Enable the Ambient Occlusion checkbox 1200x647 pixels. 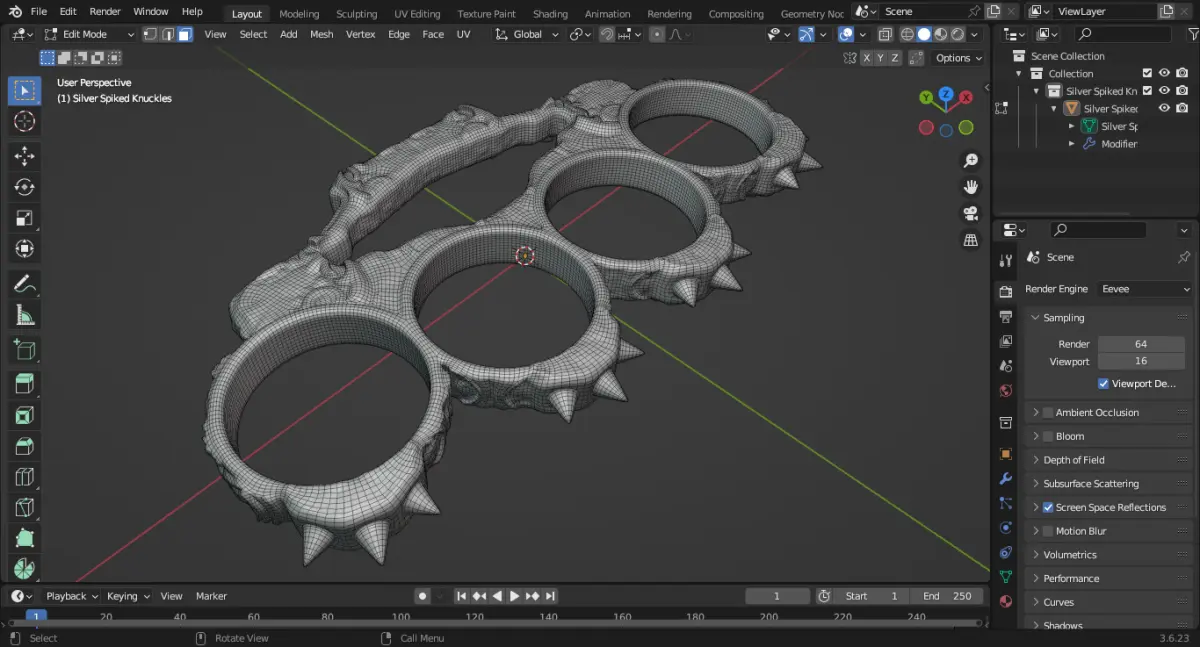pos(1048,413)
